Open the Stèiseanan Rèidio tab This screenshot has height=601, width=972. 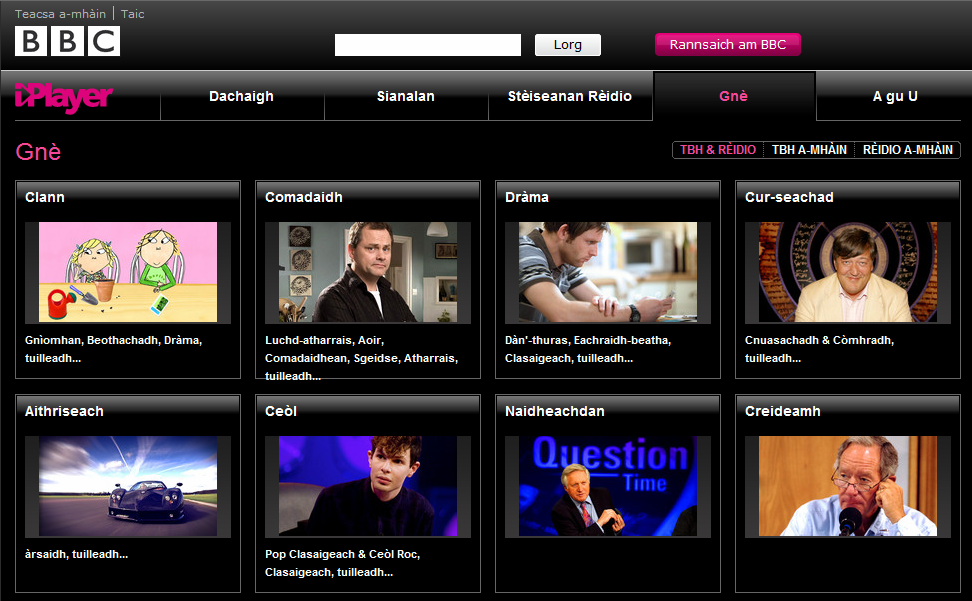pyautogui.click(x=570, y=97)
